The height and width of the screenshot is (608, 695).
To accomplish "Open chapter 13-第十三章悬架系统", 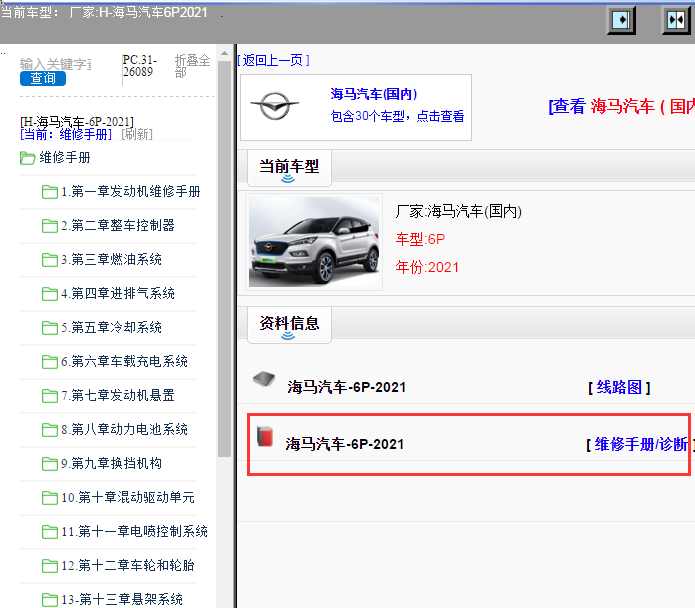I will click(122, 600).
